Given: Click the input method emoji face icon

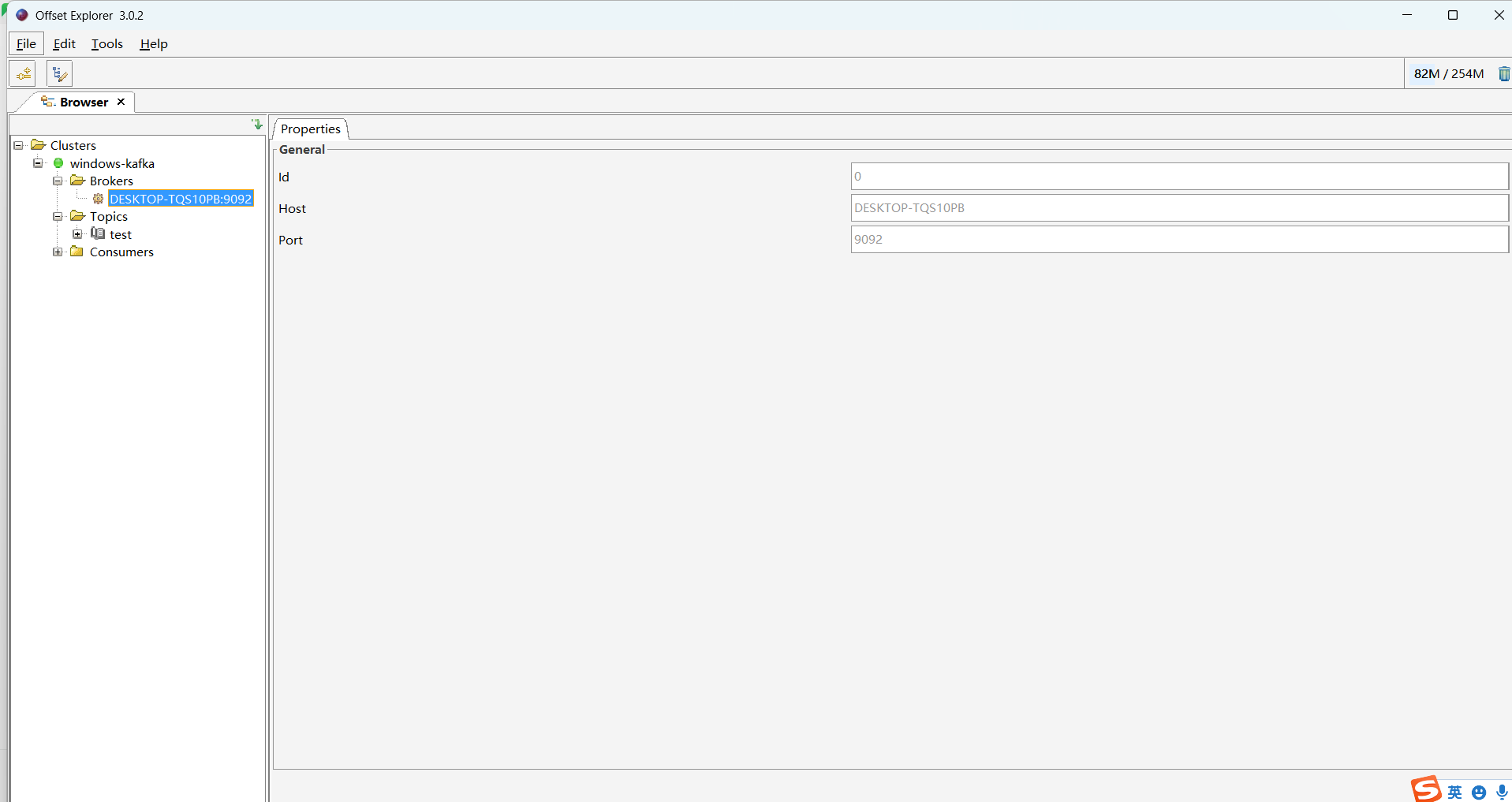Looking at the screenshot, I should [x=1479, y=793].
